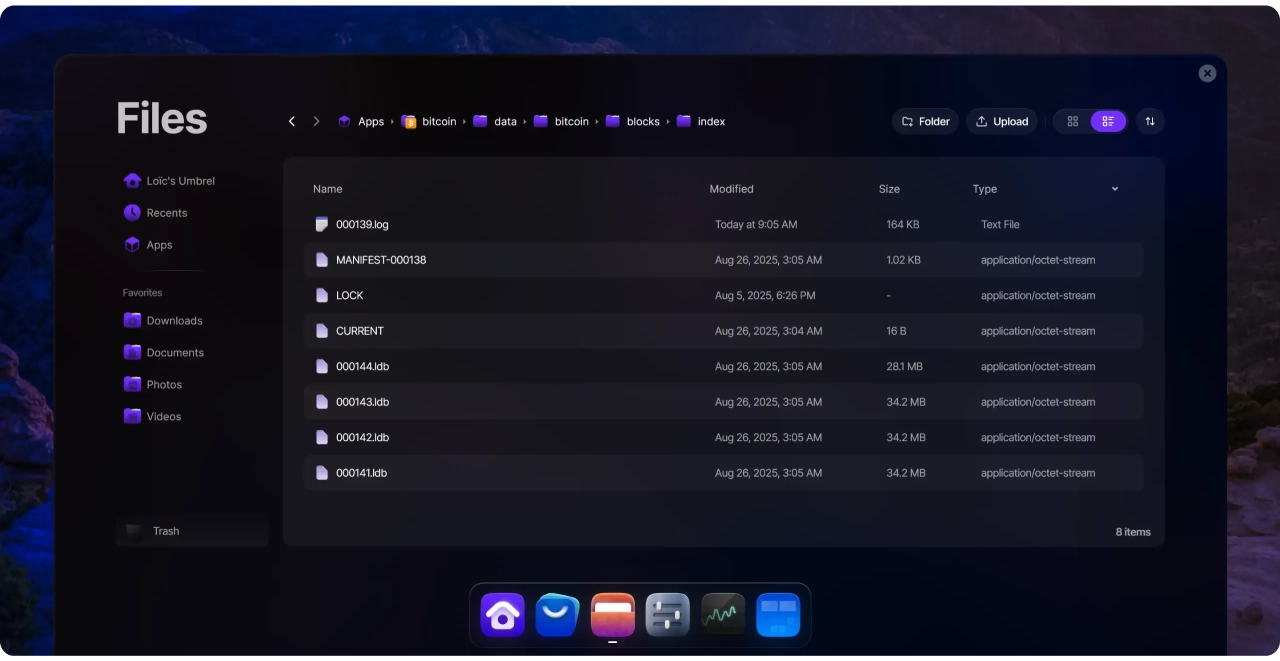Select the 000139.log file row
The height and width of the screenshot is (661, 1280).
point(362,225)
